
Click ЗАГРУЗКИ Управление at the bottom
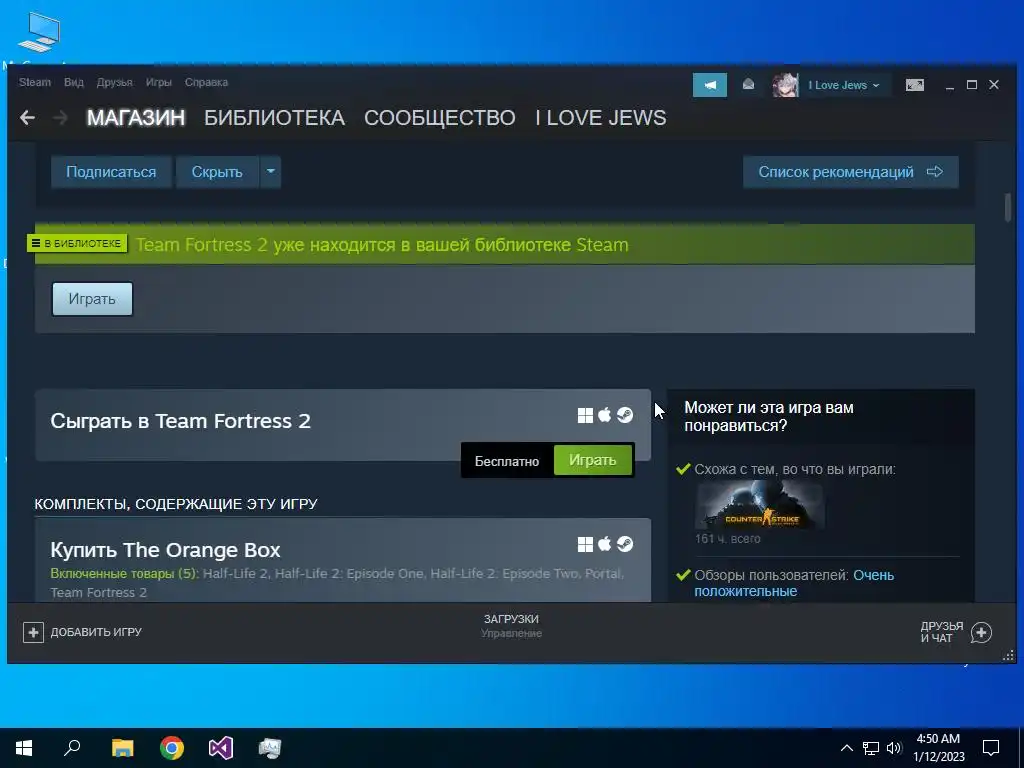click(511, 626)
